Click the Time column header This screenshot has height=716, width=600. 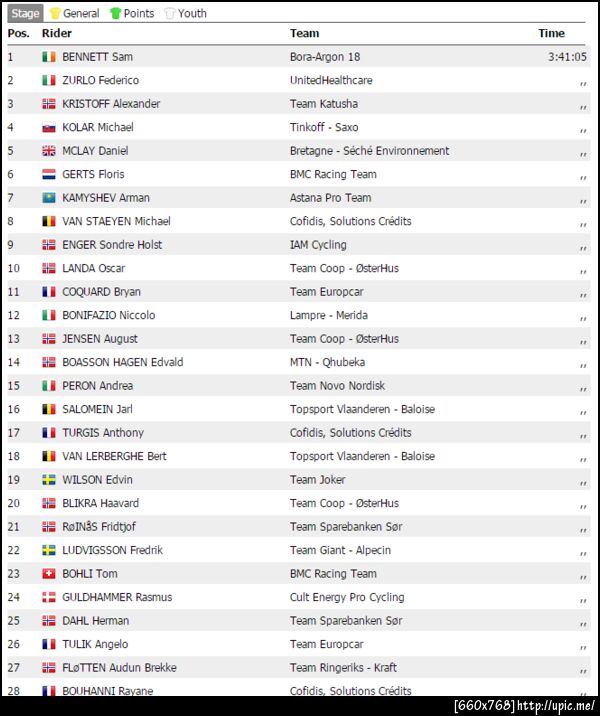pyautogui.click(x=551, y=33)
